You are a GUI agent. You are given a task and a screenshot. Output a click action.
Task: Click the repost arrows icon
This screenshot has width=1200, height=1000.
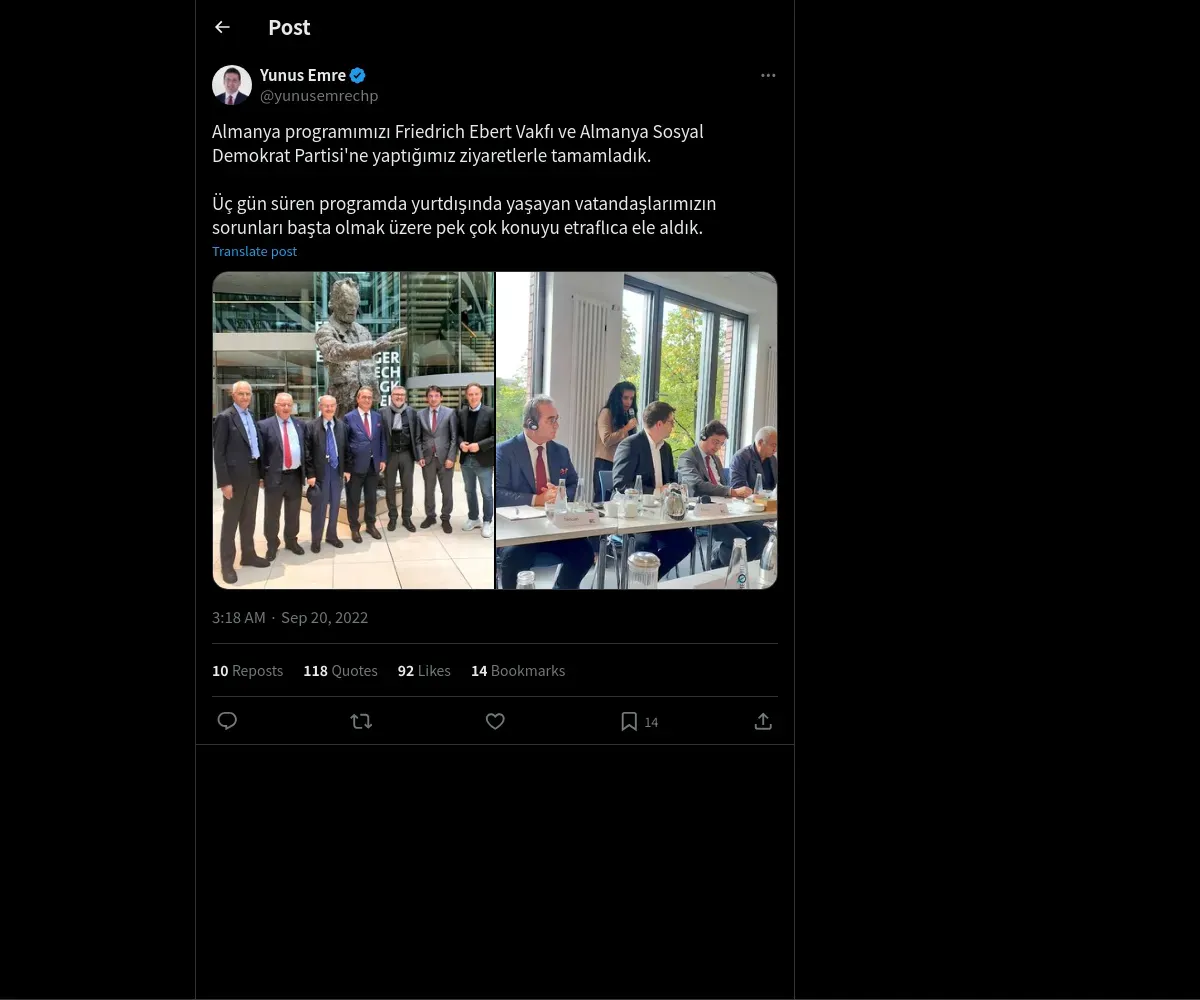361,721
